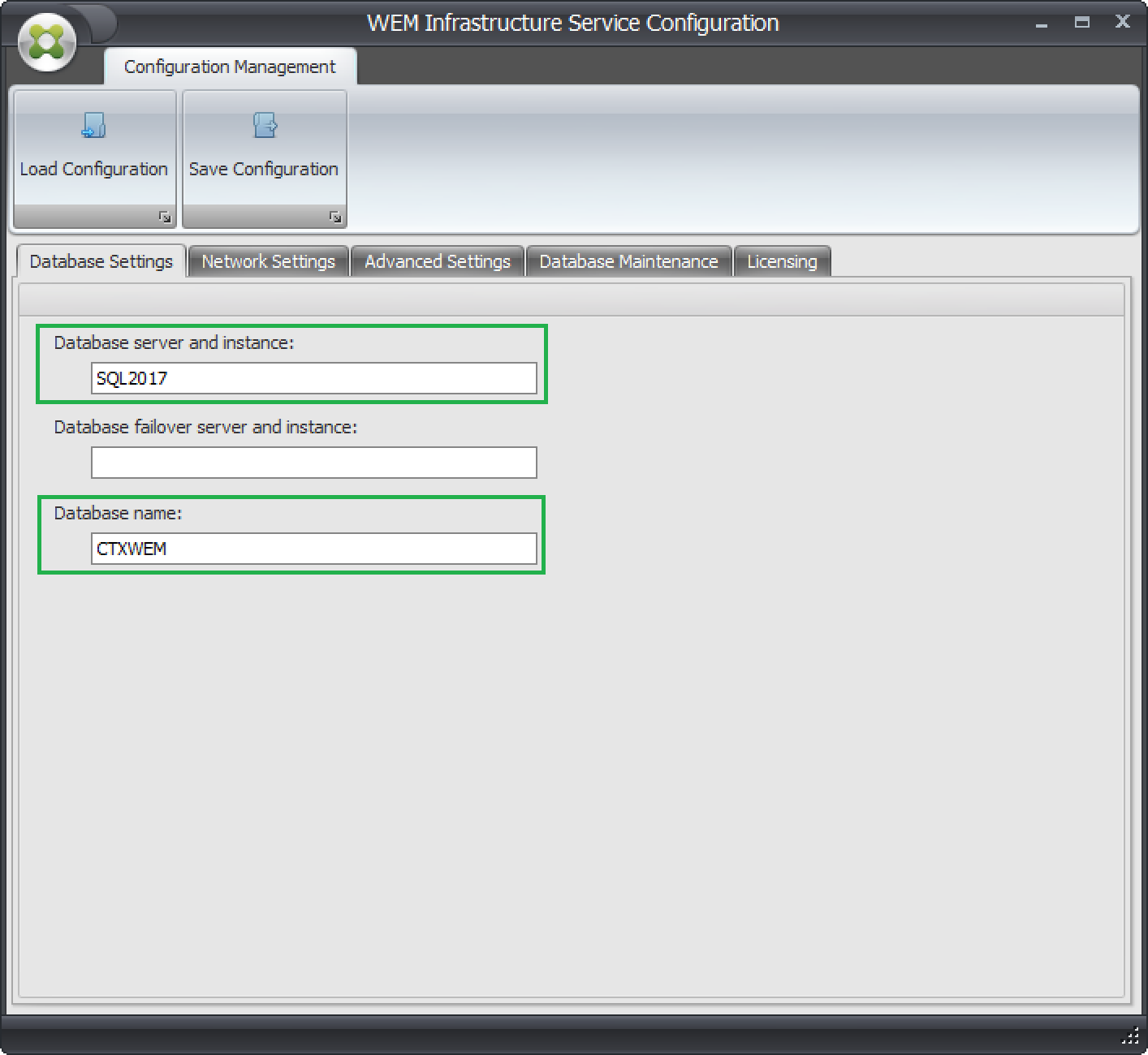Click the WEM Infrastructure Service Configuration title text
This screenshot has width=1148, height=1055.
pyautogui.click(x=573, y=23)
